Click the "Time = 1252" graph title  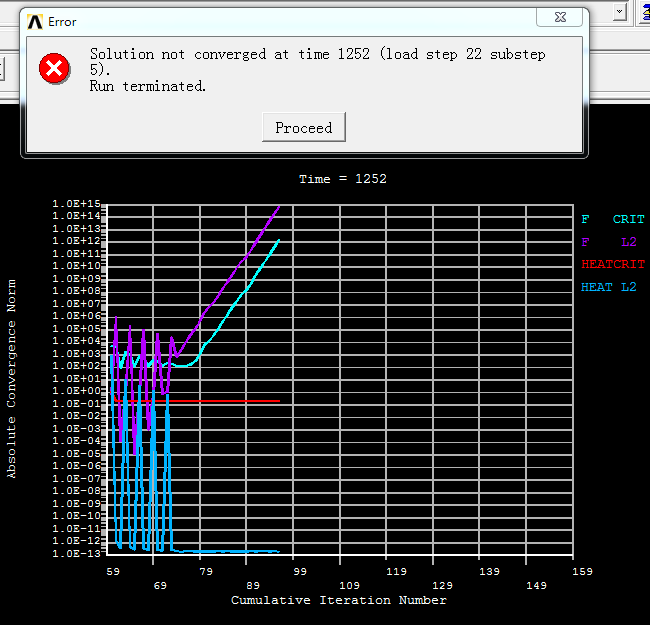coord(343,179)
